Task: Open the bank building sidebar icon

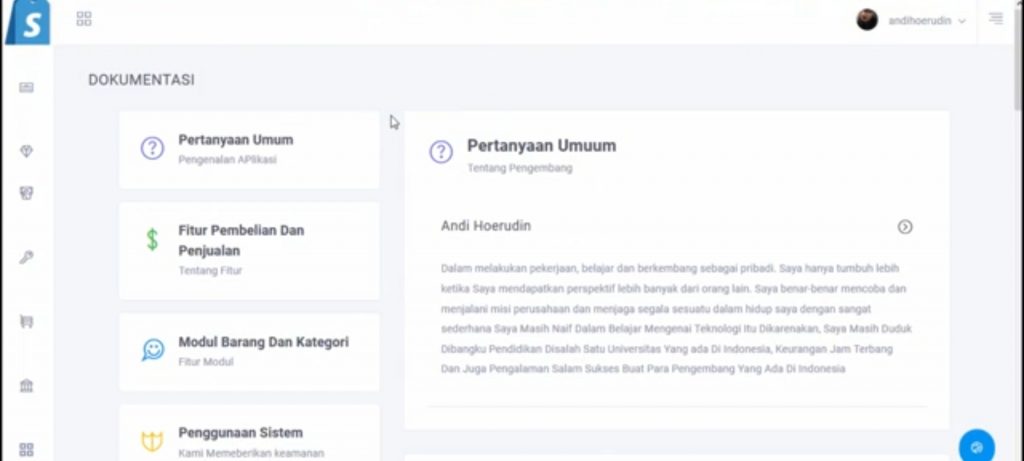Action: point(27,386)
